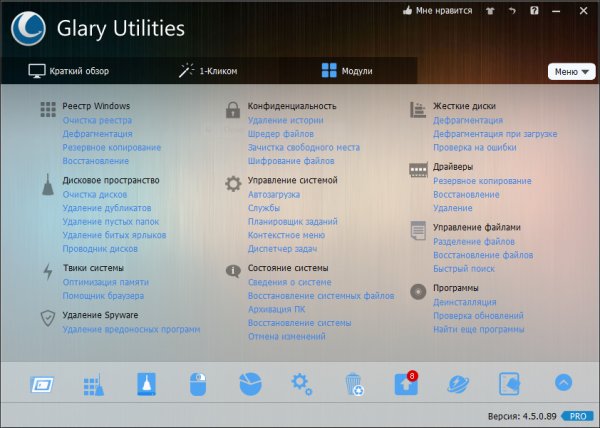600x428 pixels.
Task: Open the Удаление вредоносных программ link
Action: click(x=131, y=329)
